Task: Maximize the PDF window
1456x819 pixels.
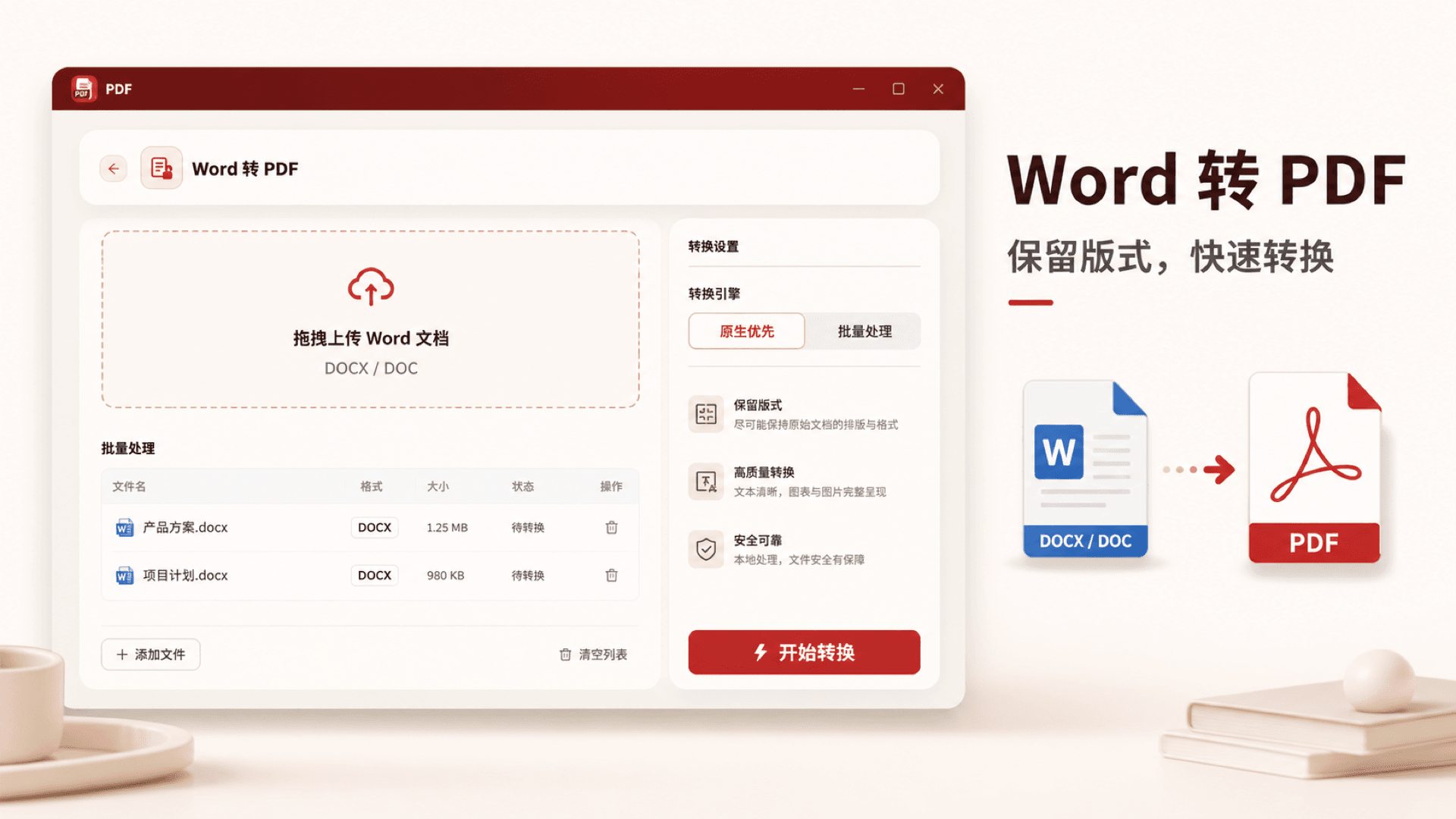Action: (x=899, y=89)
